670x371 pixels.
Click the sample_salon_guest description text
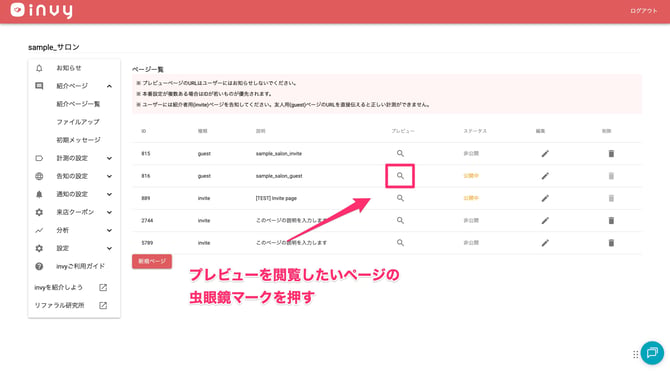coord(279,176)
